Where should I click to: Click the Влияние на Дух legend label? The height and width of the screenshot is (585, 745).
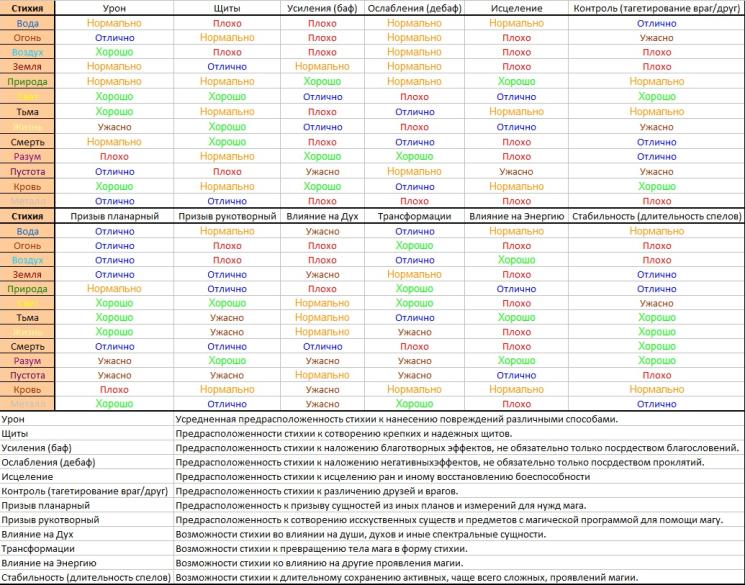coord(38,534)
